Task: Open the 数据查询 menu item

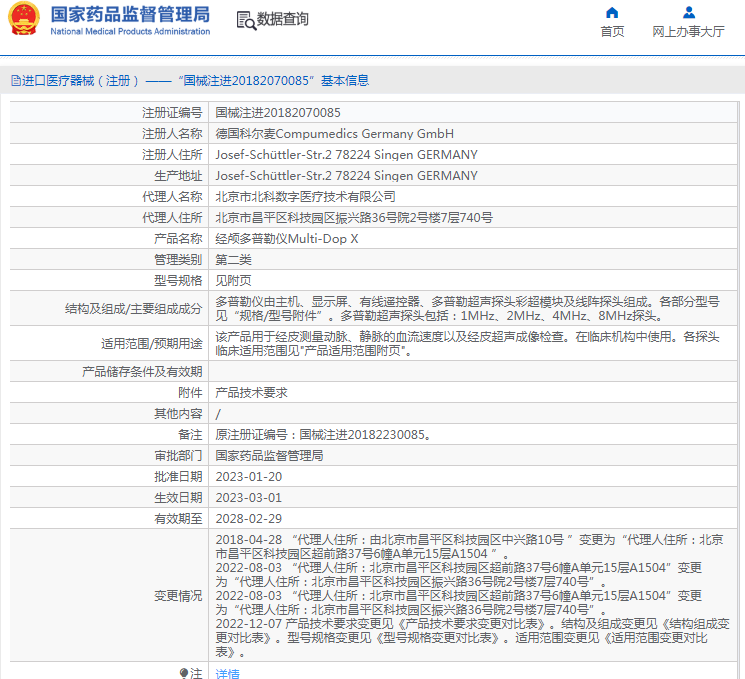Action: pyautogui.click(x=282, y=20)
